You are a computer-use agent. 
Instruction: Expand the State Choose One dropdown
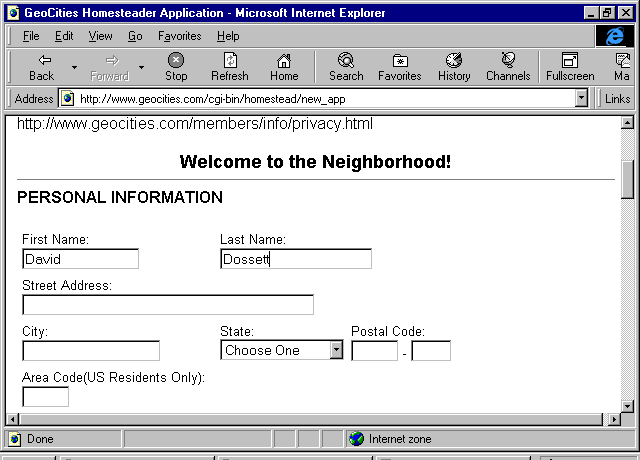point(336,350)
